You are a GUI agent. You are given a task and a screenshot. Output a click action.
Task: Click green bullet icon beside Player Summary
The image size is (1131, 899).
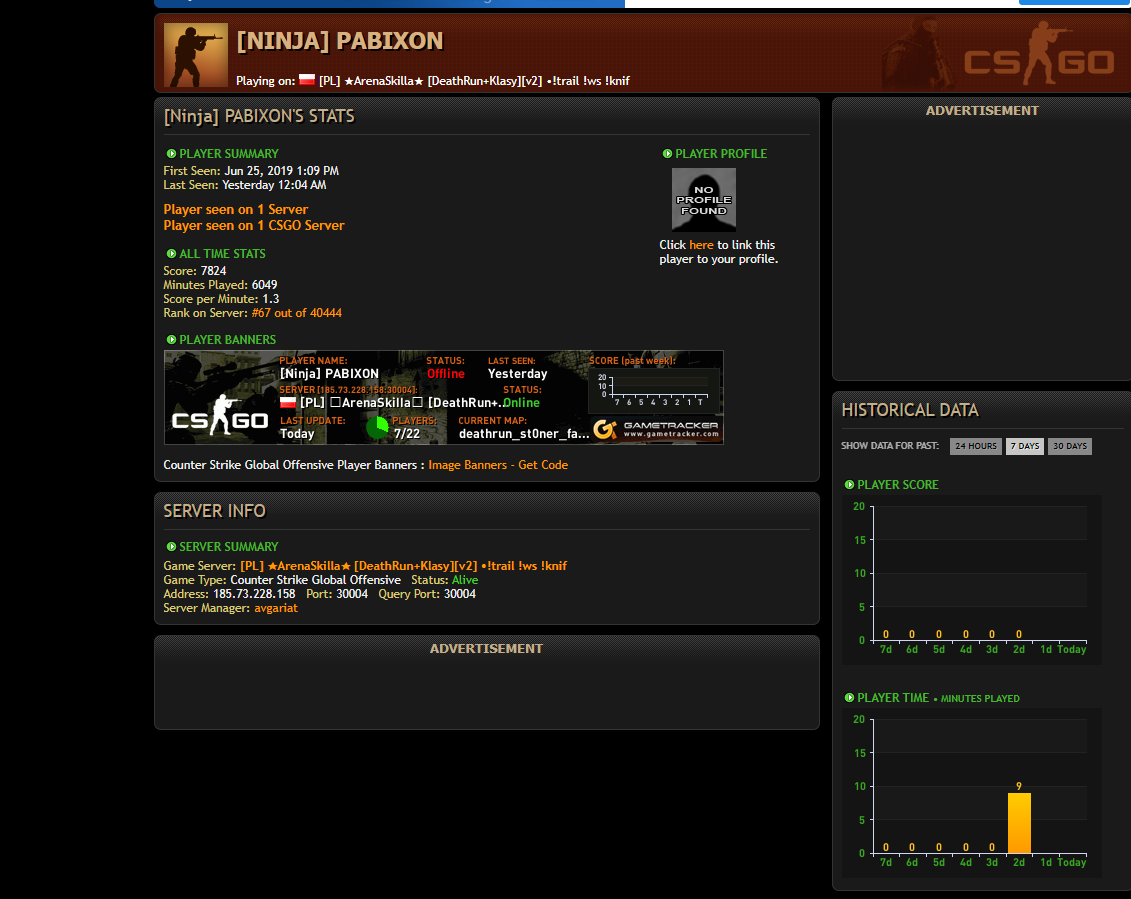172,154
